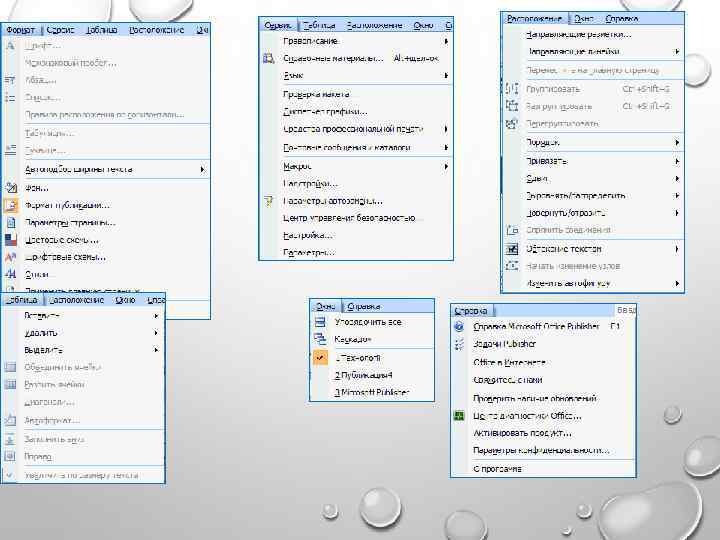Choose О программе entry
Image resolution: width=720 pixels, height=540 pixels.
click(497, 469)
